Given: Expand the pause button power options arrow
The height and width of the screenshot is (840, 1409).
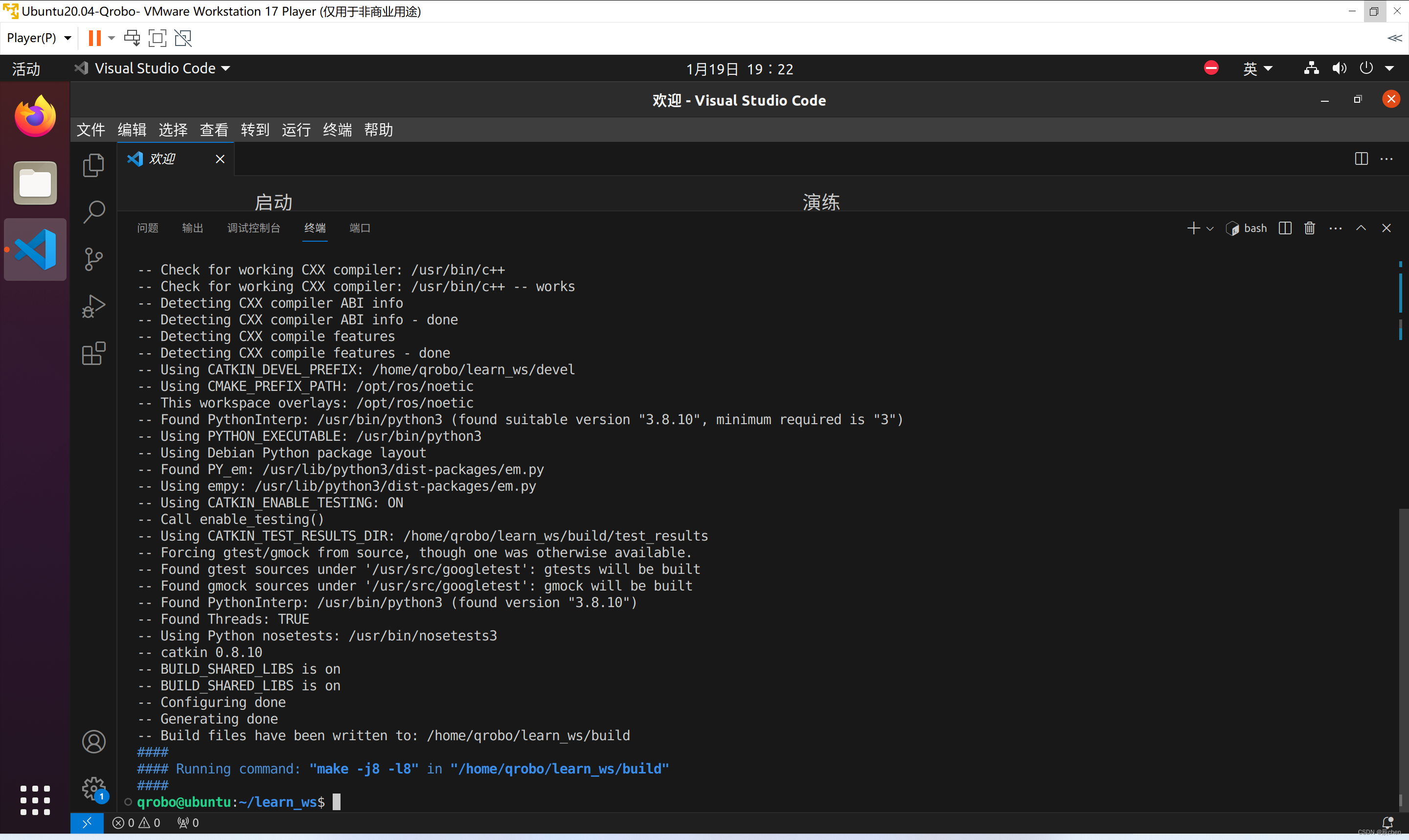Looking at the screenshot, I should 112,38.
